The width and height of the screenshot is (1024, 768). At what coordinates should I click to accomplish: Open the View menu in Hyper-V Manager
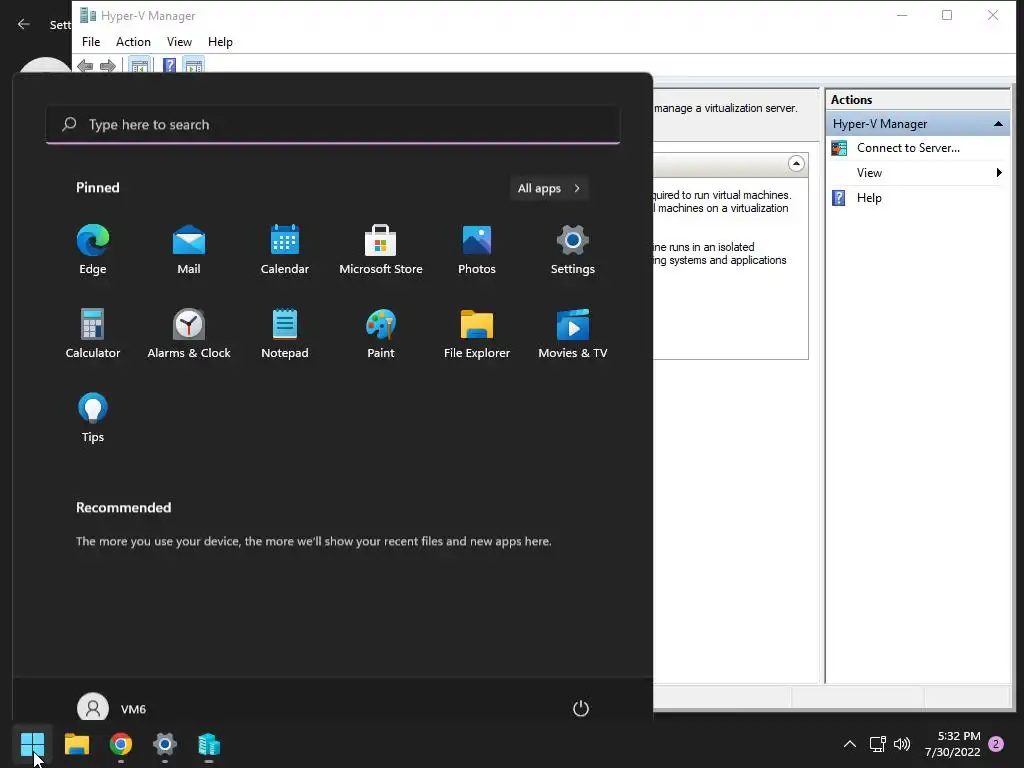pyautogui.click(x=179, y=42)
